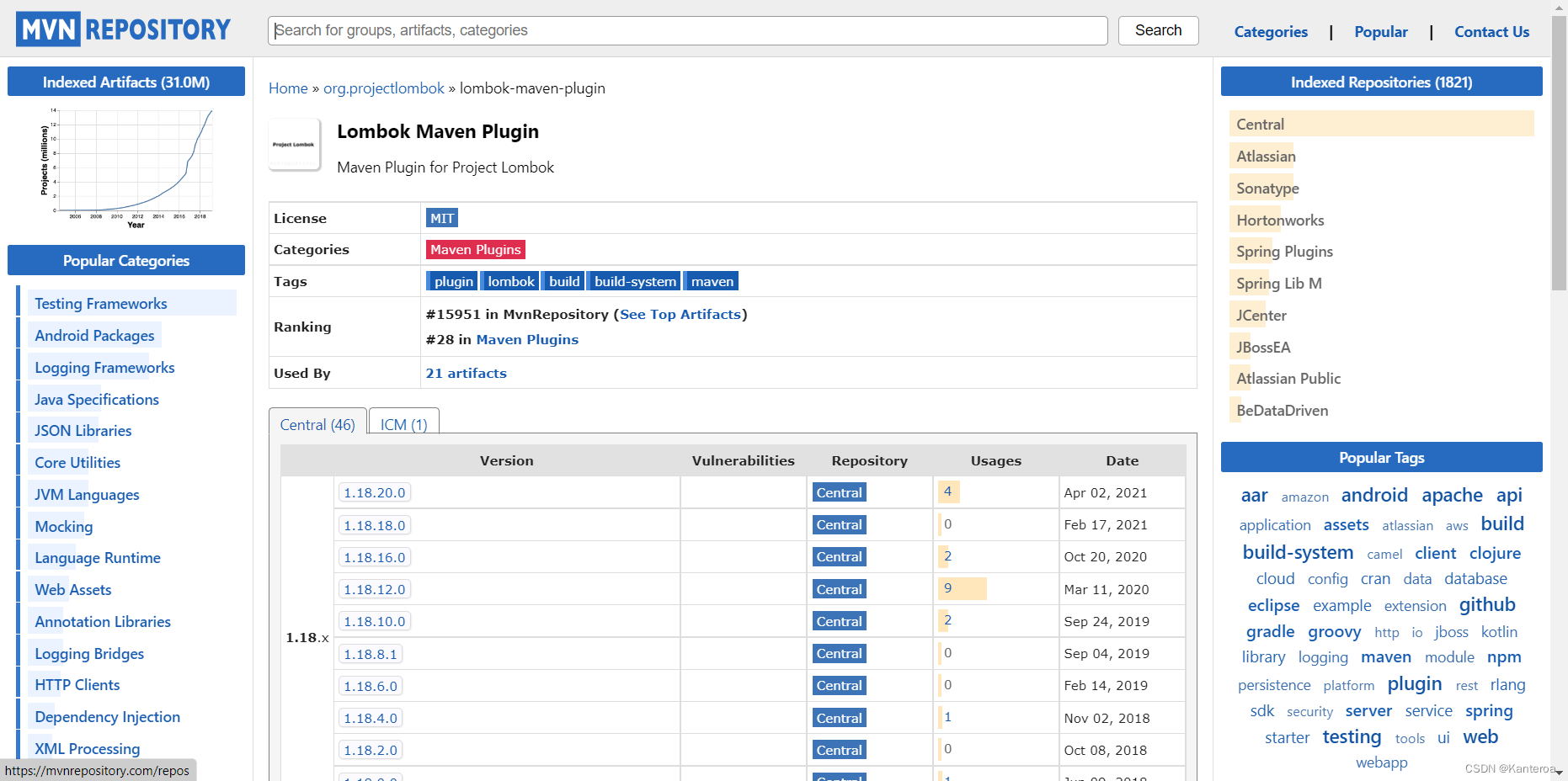
Task: Open the indexed artifacts growth chart
Action: (126, 167)
